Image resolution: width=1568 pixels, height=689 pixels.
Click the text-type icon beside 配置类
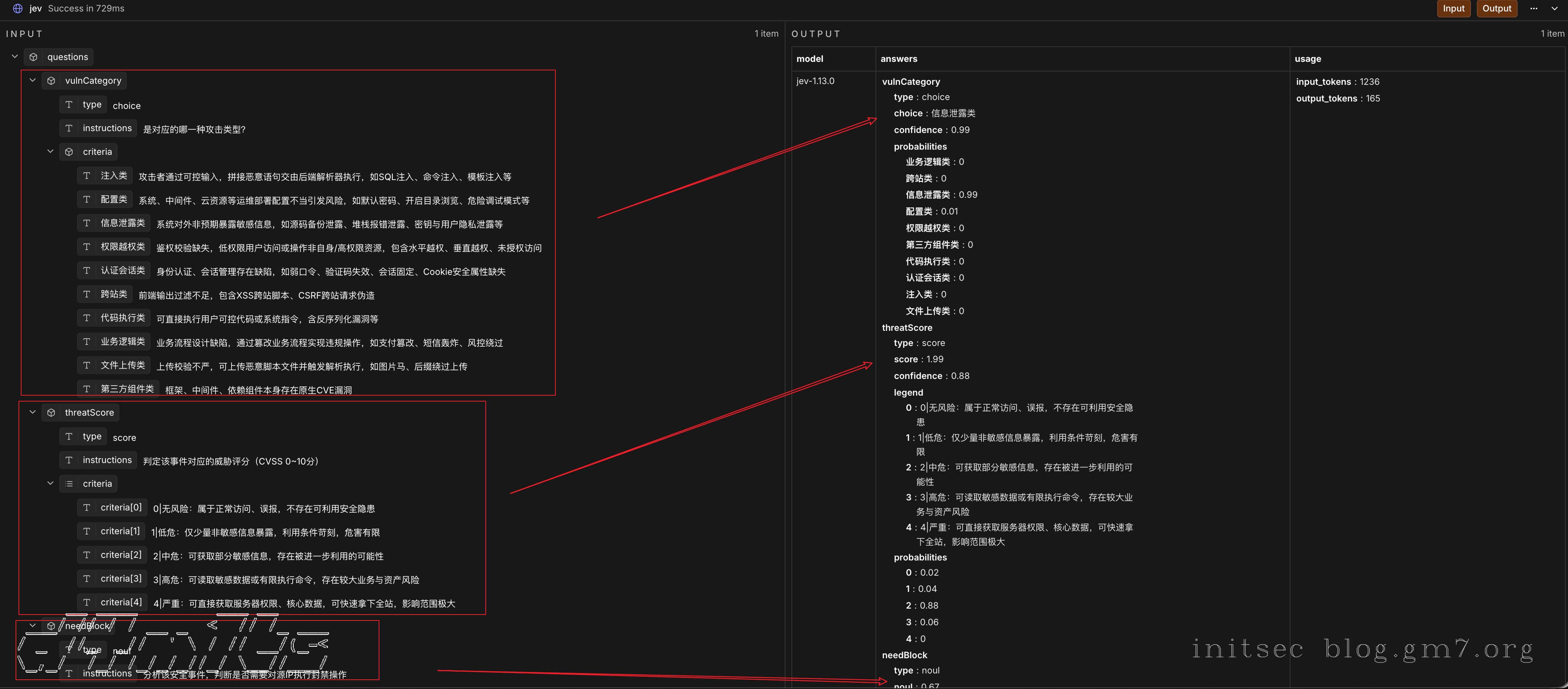(86, 199)
